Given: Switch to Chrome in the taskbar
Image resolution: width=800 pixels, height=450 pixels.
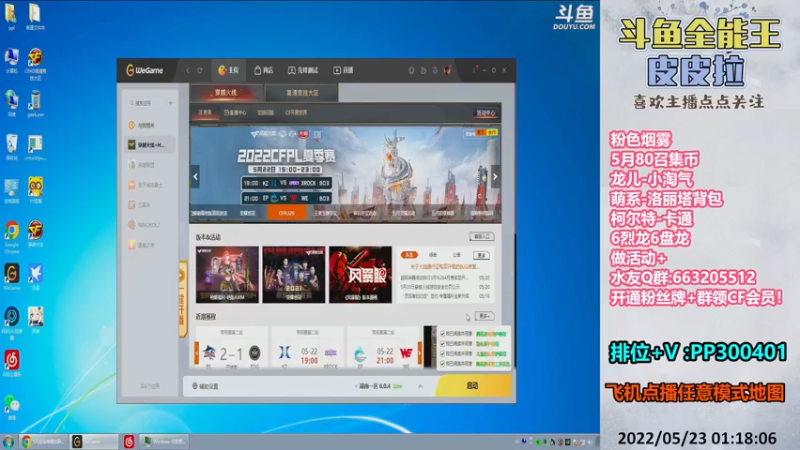Looking at the screenshot, I should pyautogui.click(x=43, y=441).
